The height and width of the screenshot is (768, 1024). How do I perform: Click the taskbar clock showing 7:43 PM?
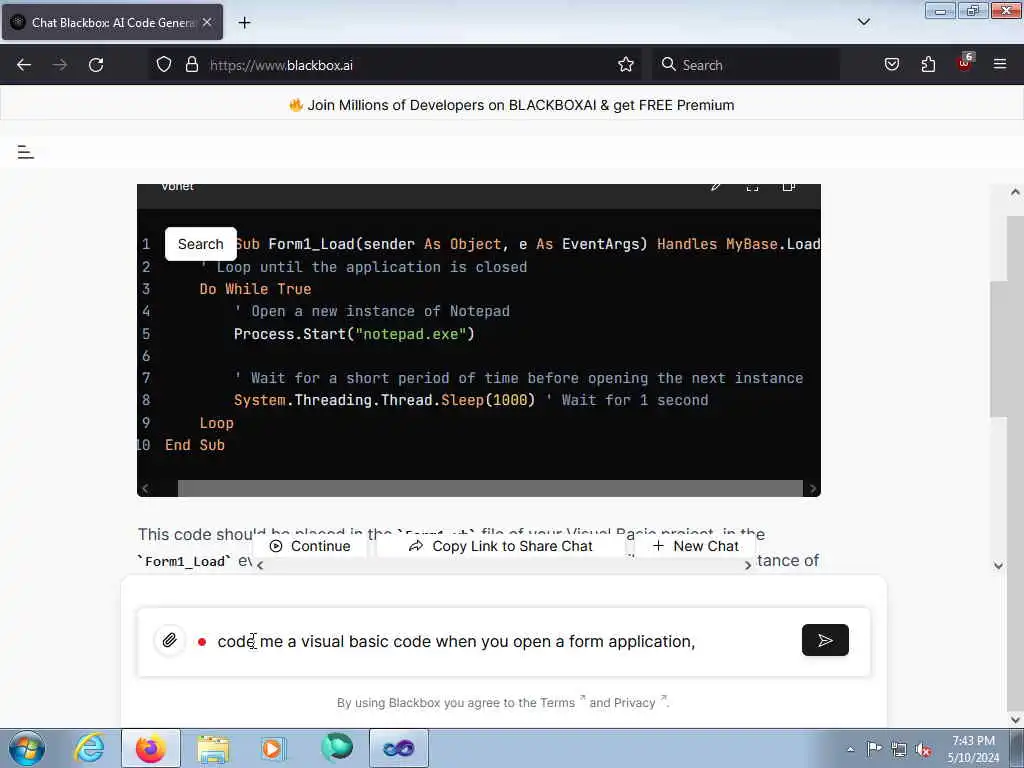(x=973, y=749)
